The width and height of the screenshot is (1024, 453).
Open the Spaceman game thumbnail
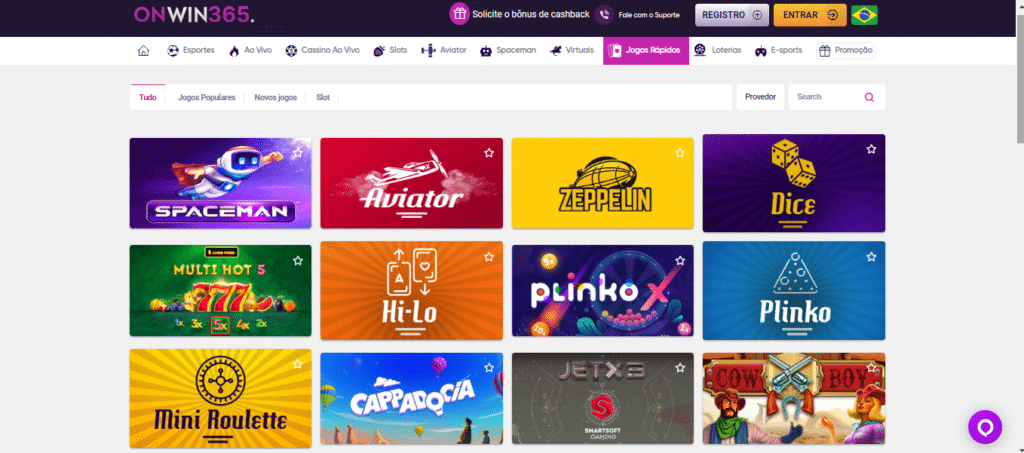point(221,183)
